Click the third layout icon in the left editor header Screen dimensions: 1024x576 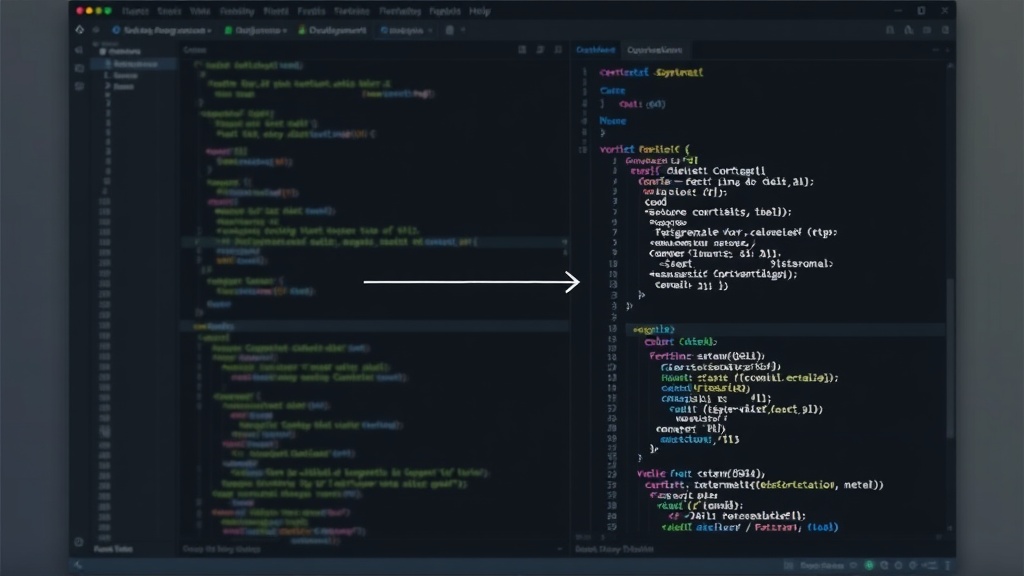point(558,50)
